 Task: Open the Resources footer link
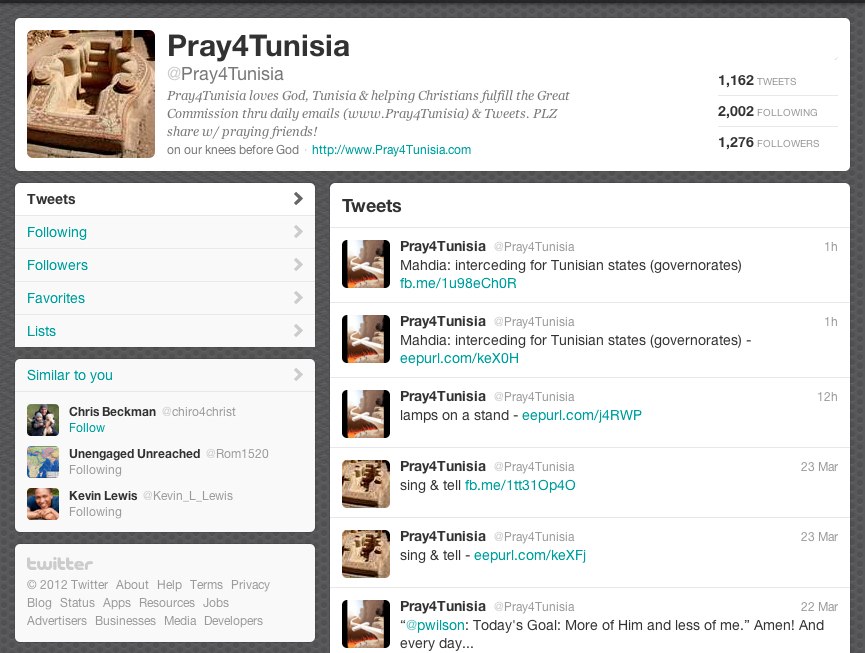tap(167, 603)
